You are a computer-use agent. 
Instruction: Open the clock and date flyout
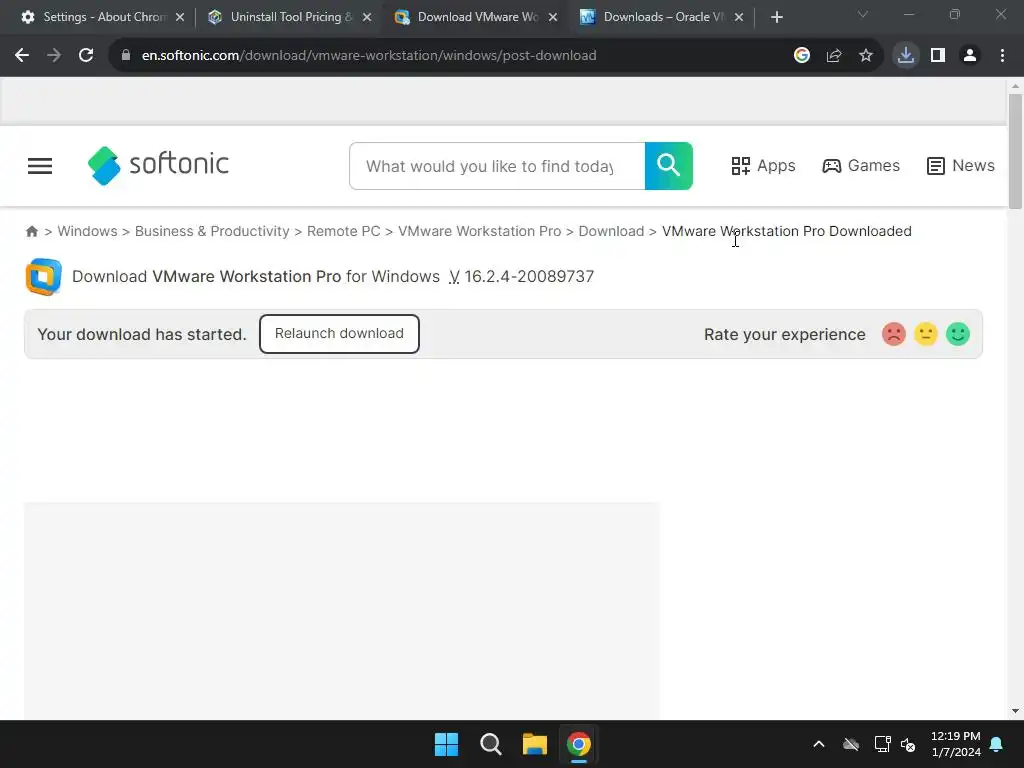click(955, 744)
